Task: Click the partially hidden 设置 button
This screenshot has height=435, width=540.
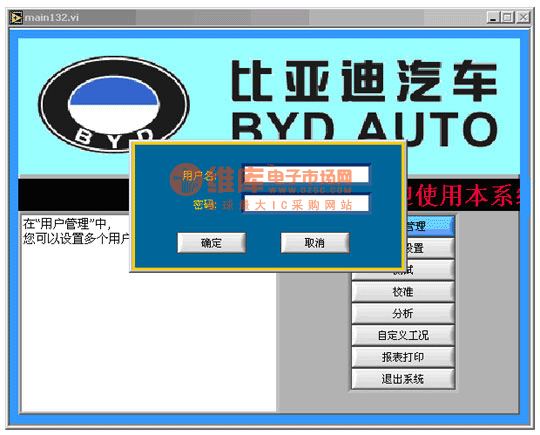Action: coord(430,248)
